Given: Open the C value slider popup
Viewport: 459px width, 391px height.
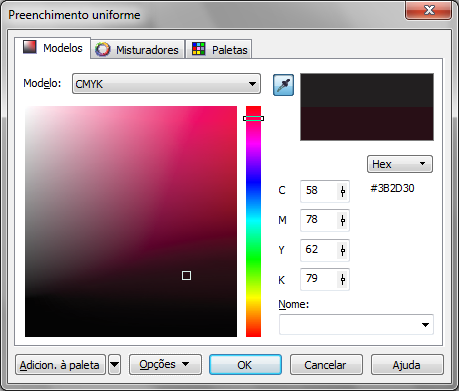Looking at the screenshot, I should click(x=343, y=191).
